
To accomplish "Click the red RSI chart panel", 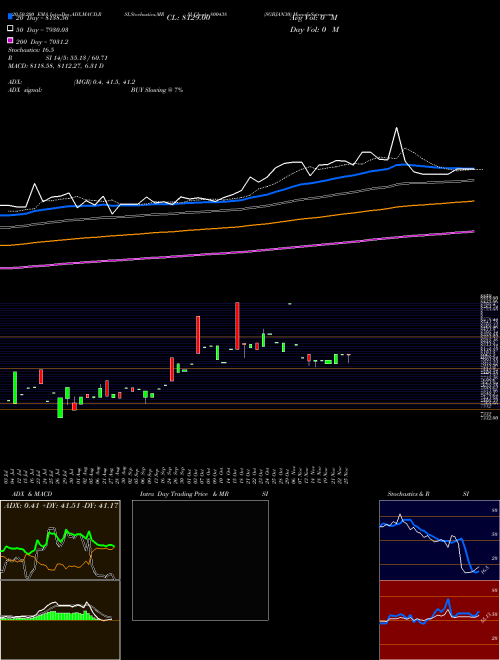I will click(439, 620).
